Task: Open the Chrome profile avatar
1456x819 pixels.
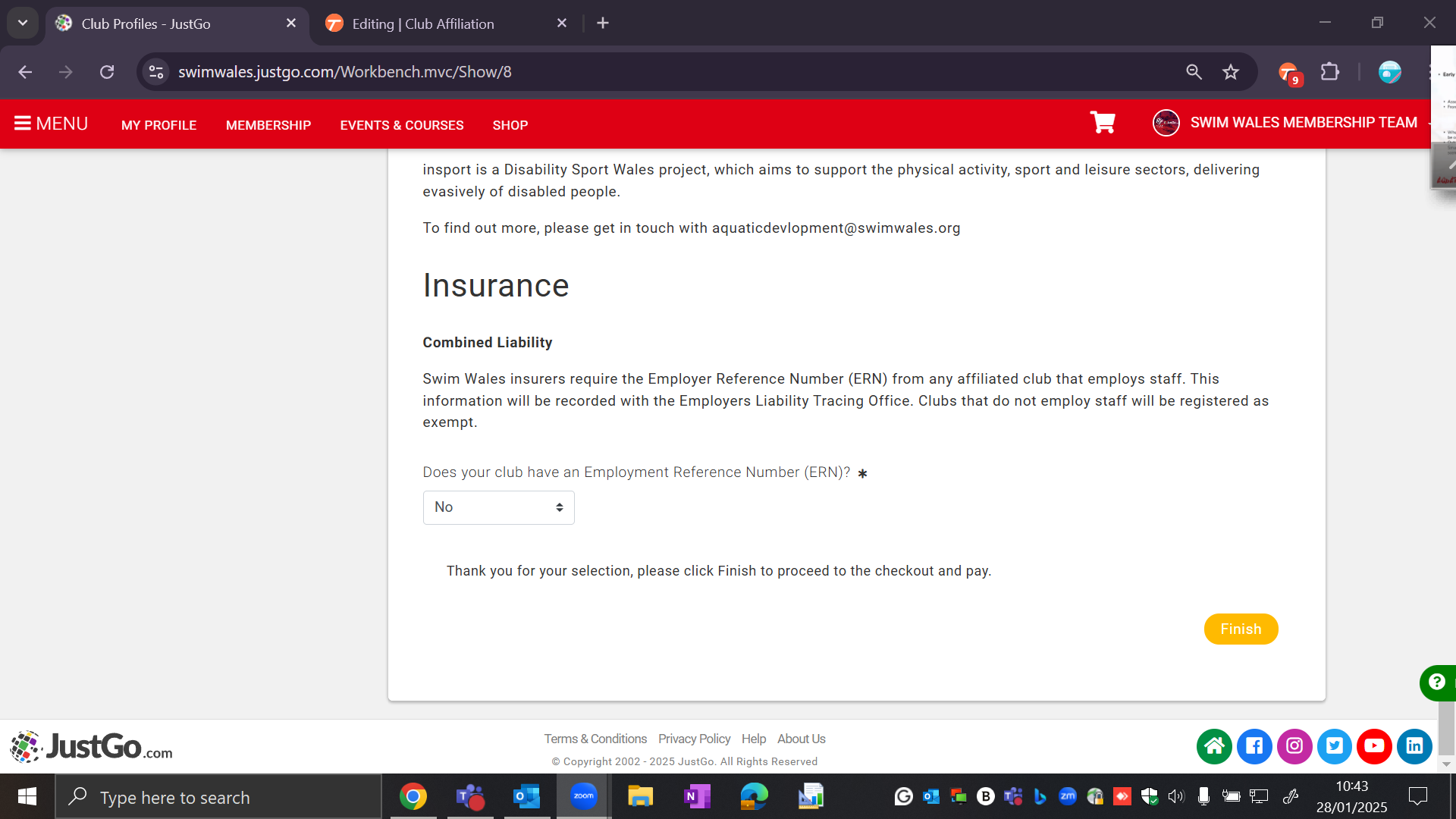Action: pyautogui.click(x=1389, y=72)
